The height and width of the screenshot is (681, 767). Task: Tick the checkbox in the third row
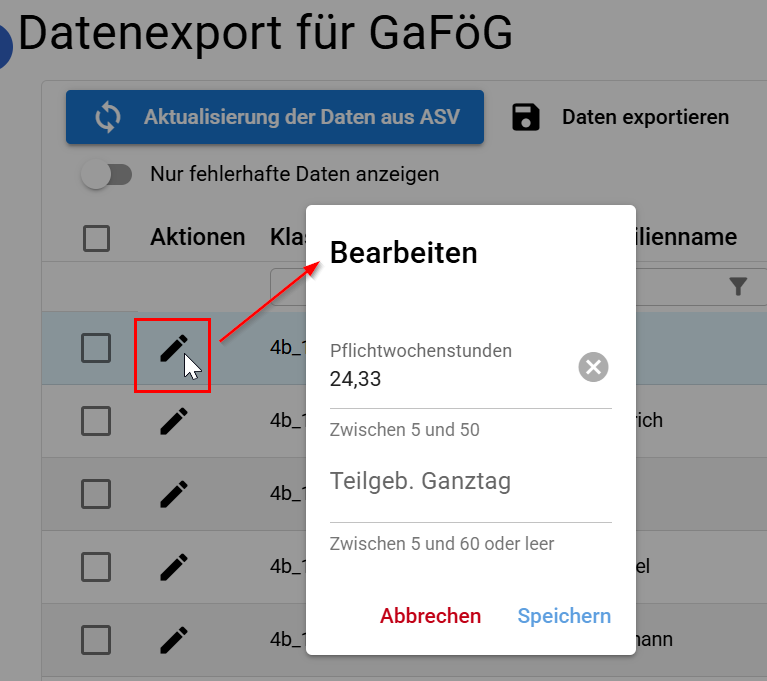(96, 494)
